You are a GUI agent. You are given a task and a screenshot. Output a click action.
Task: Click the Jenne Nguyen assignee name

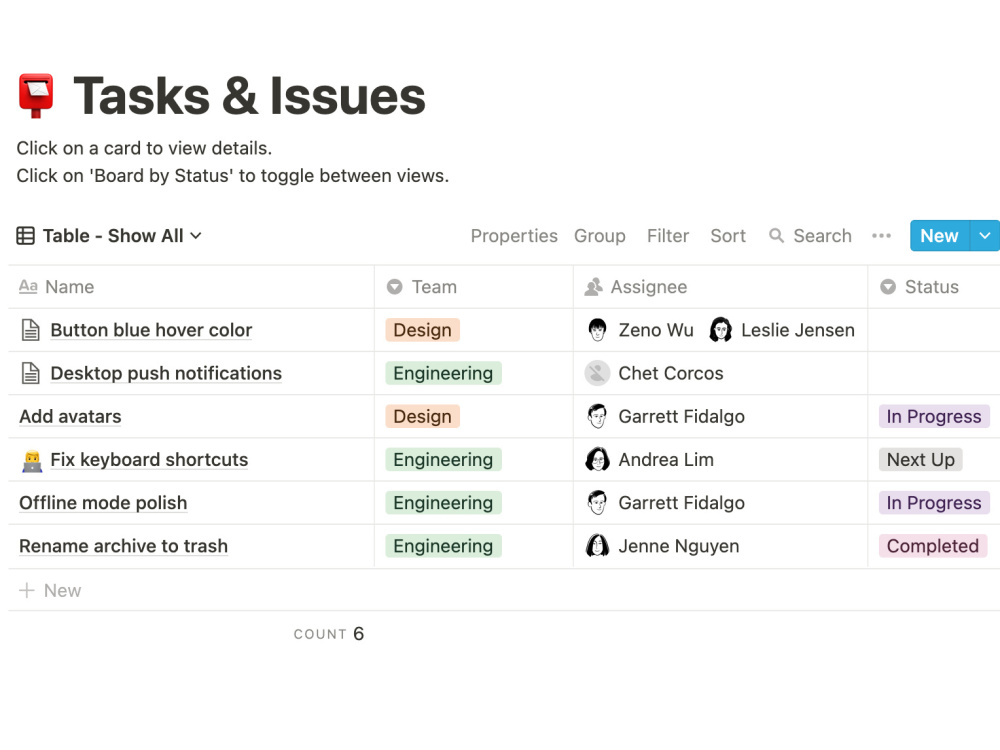click(679, 547)
